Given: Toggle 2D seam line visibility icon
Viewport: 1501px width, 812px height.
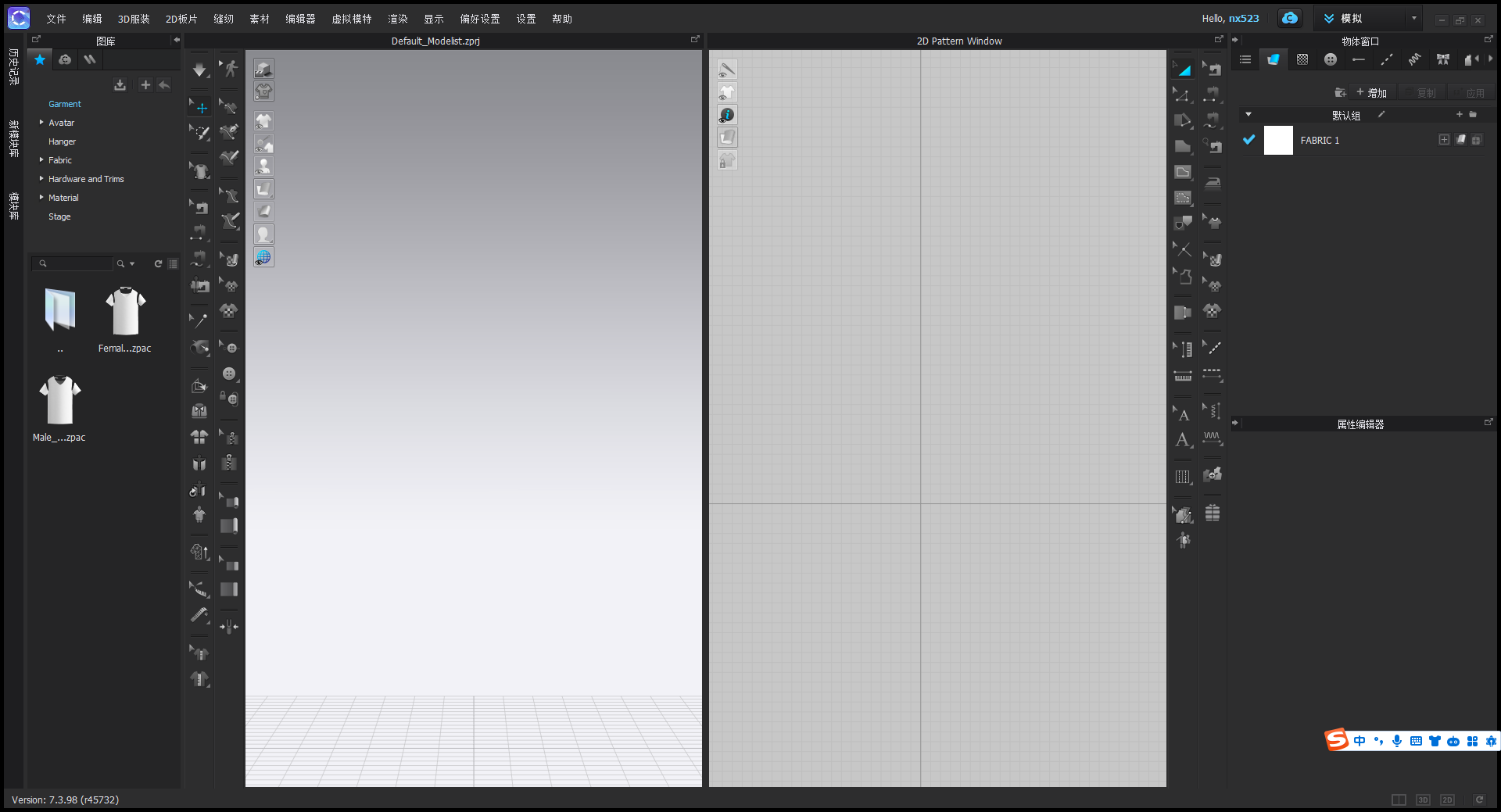Looking at the screenshot, I should point(727,70).
